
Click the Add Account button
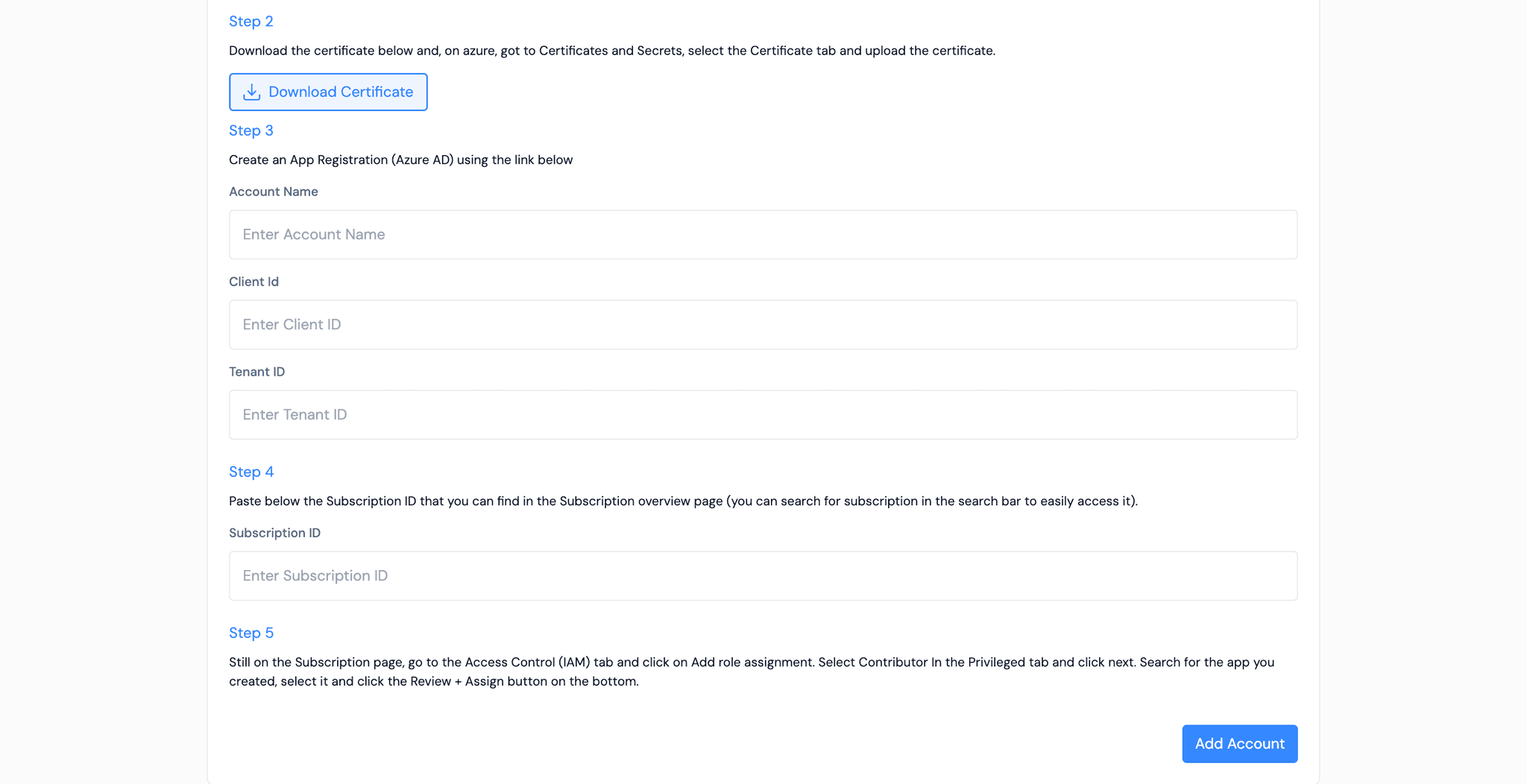pyautogui.click(x=1239, y=743)
